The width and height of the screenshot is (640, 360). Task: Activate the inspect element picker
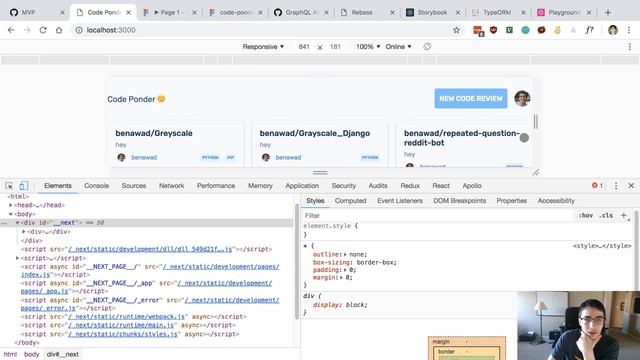click(9, 186)
